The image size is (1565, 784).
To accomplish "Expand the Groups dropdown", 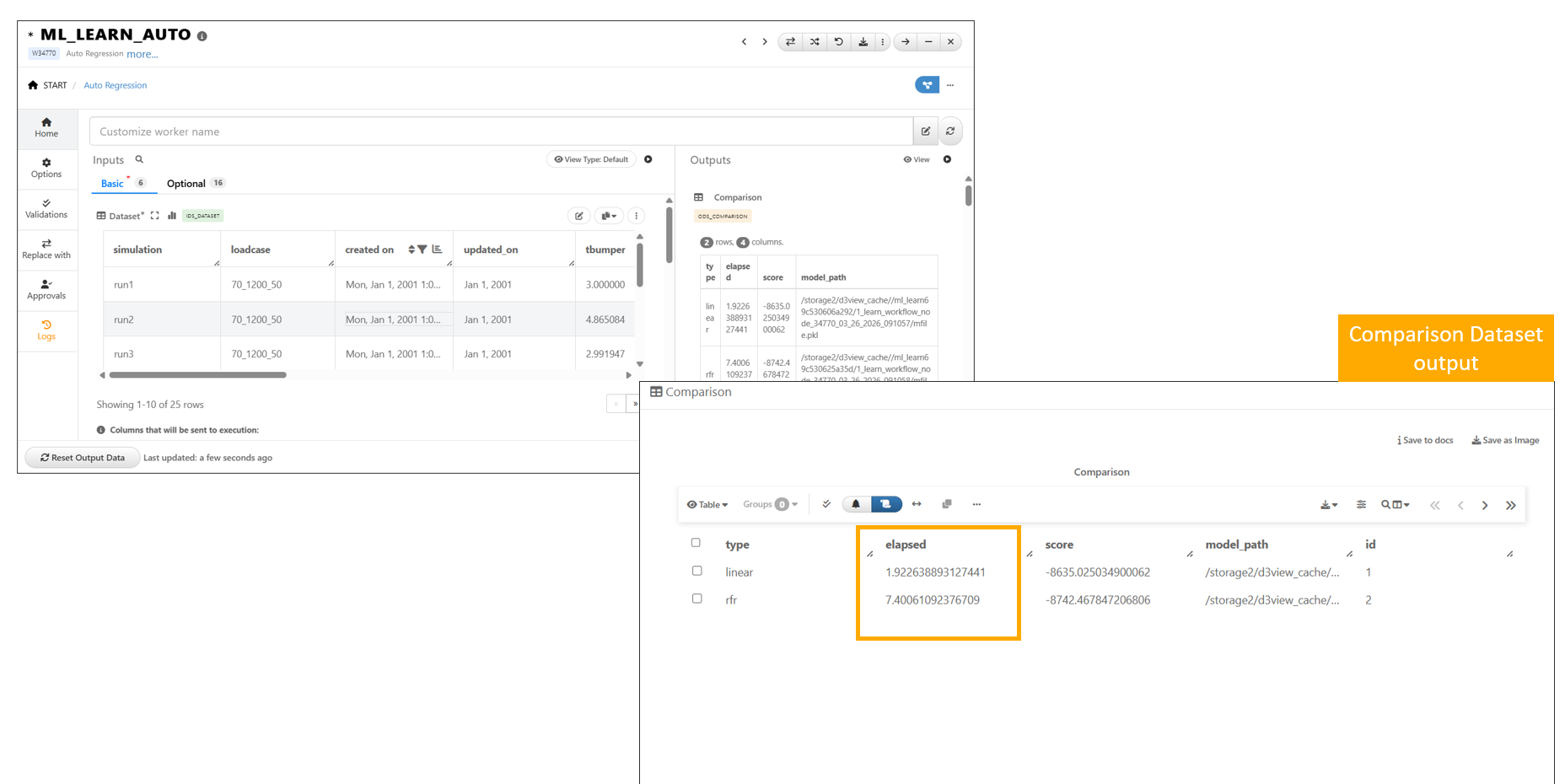I will coord(770,504).
